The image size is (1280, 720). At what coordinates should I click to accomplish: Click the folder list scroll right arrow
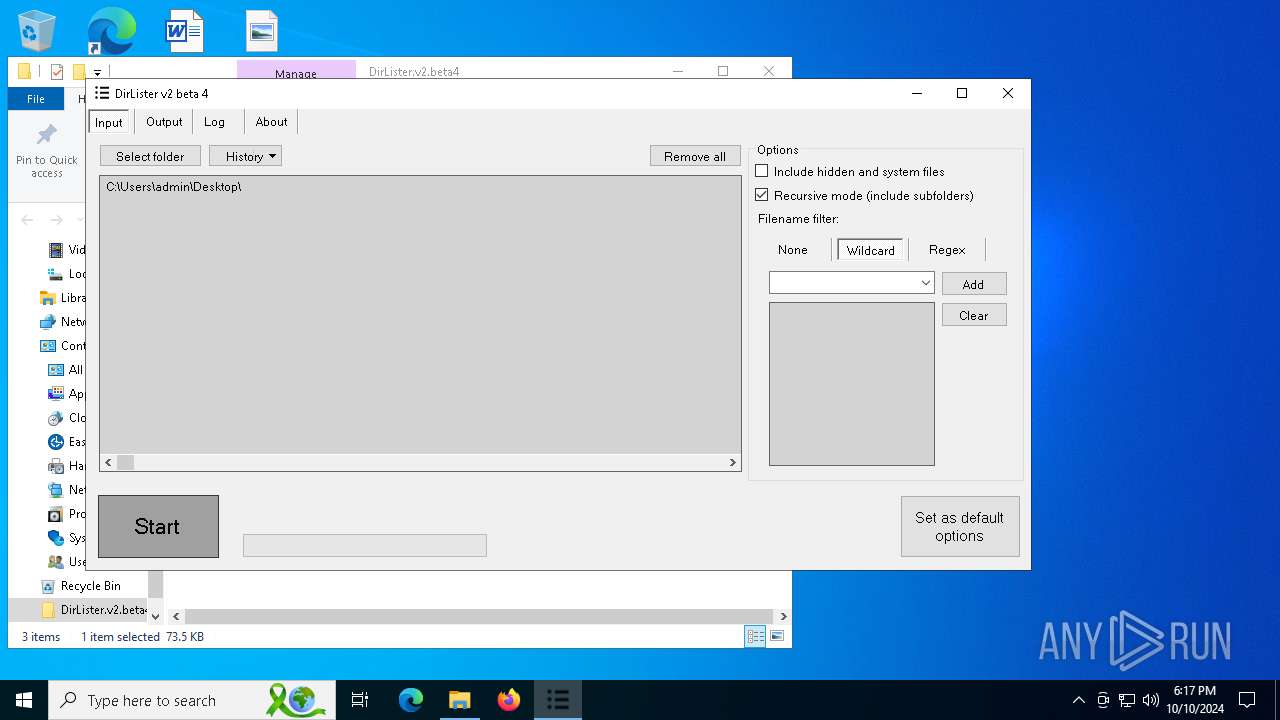pyautogui.click(x=733, y=462)
